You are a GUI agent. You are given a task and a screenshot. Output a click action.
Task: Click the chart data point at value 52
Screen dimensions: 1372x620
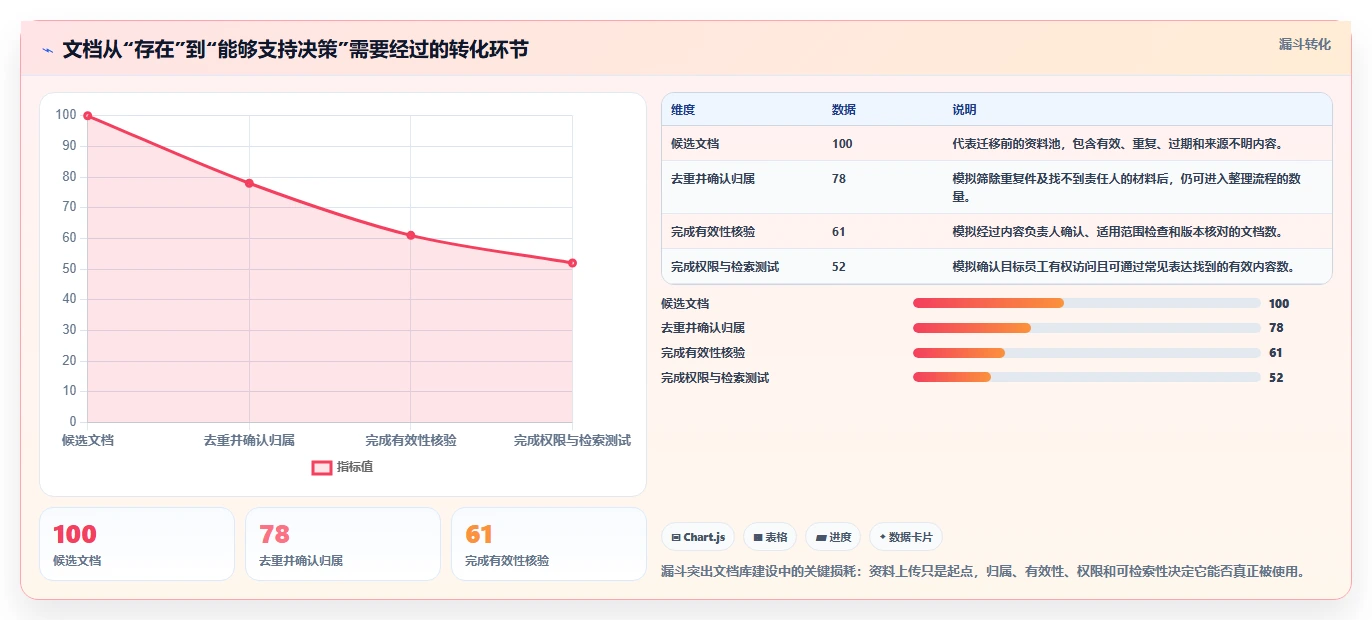pos(572,263)
